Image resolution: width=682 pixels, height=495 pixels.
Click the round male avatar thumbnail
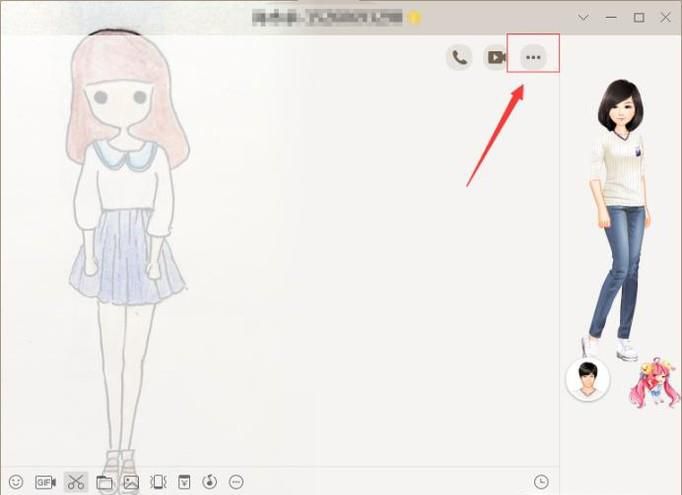(x=587, y=379)
